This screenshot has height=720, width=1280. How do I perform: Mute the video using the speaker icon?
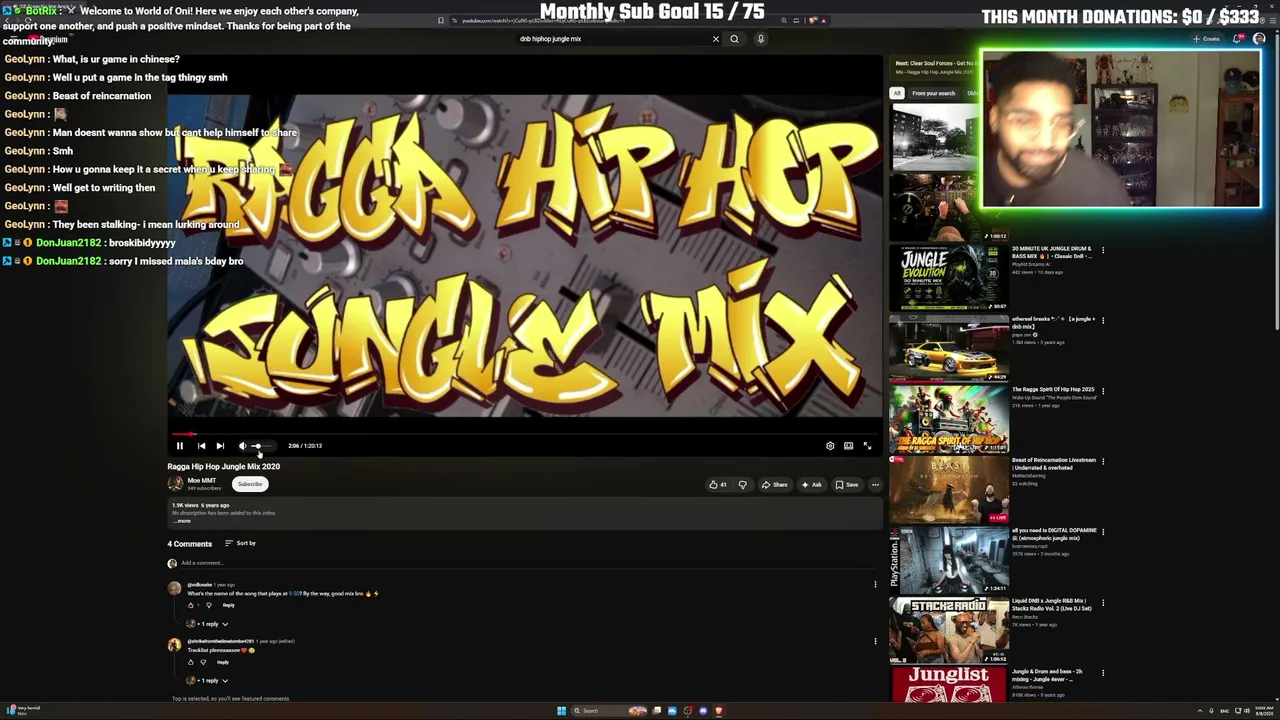[x=242, y=446]
